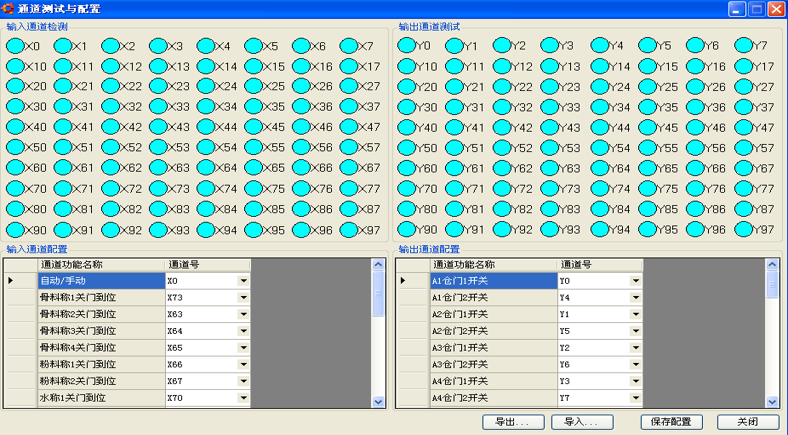Select the 骨料称1关门到位 row cell
This screenshot has width=788, height=435.
pos(102,297)
